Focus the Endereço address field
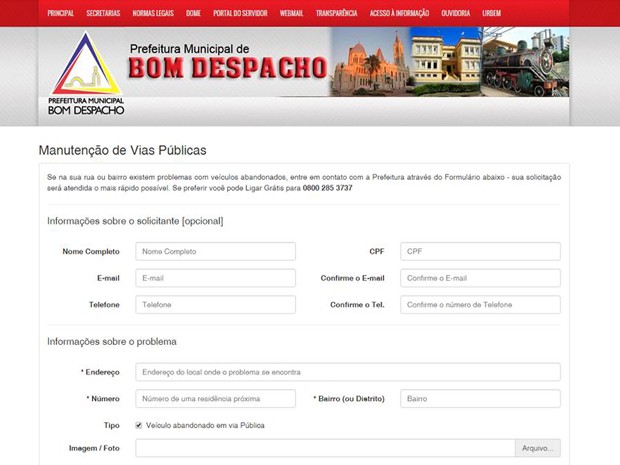The height and width of the screenshot is (465, 620). pos(348,372)
